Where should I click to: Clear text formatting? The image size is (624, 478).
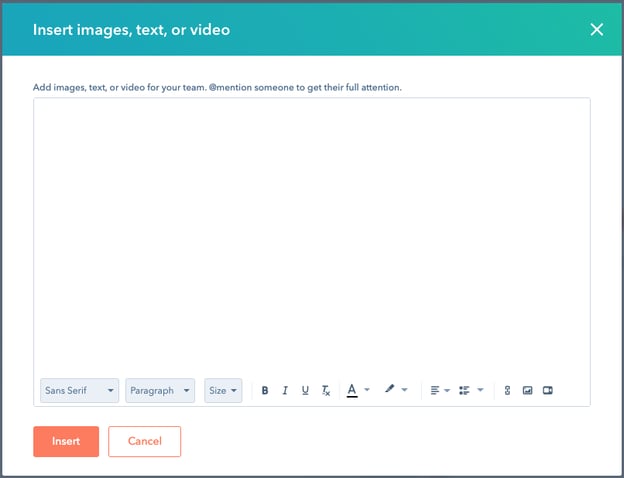tap(326, 390)
